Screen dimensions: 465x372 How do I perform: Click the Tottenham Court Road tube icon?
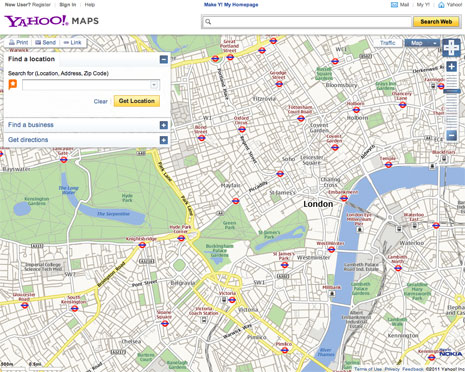click(x=301, y=118)
